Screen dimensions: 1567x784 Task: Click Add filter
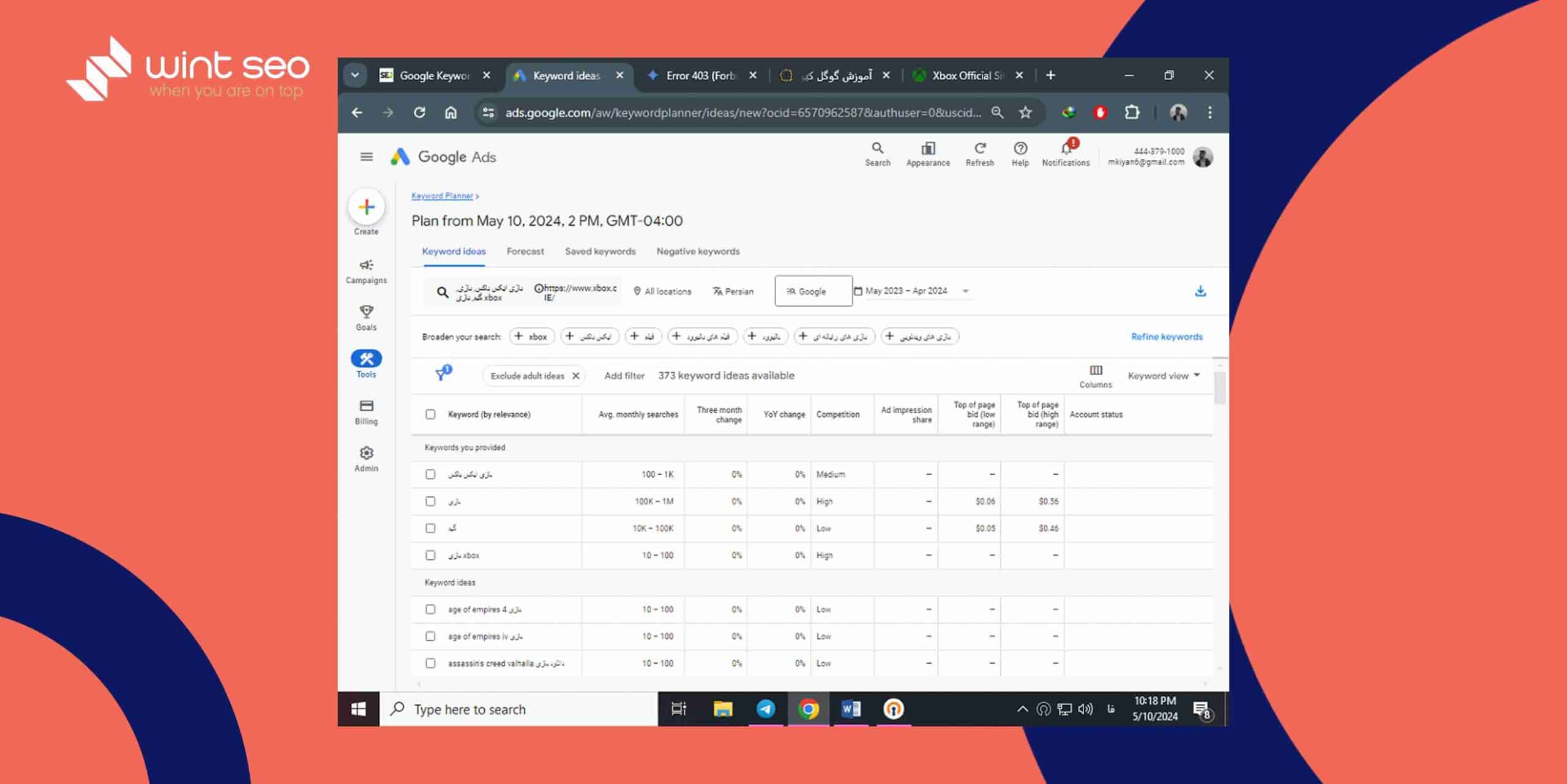[x=624, y=376]
